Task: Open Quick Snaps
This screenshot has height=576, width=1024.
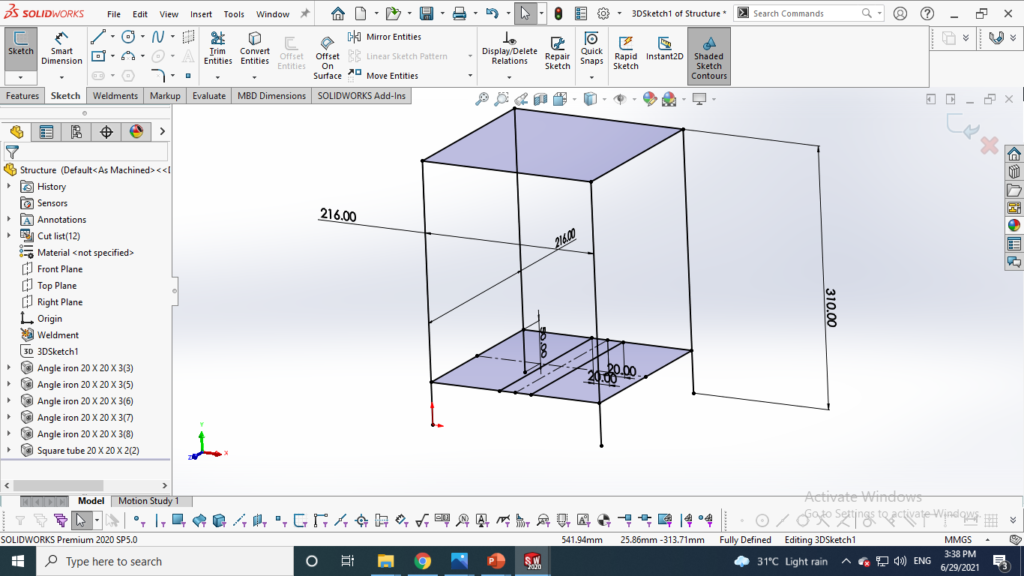Action: 591,48
